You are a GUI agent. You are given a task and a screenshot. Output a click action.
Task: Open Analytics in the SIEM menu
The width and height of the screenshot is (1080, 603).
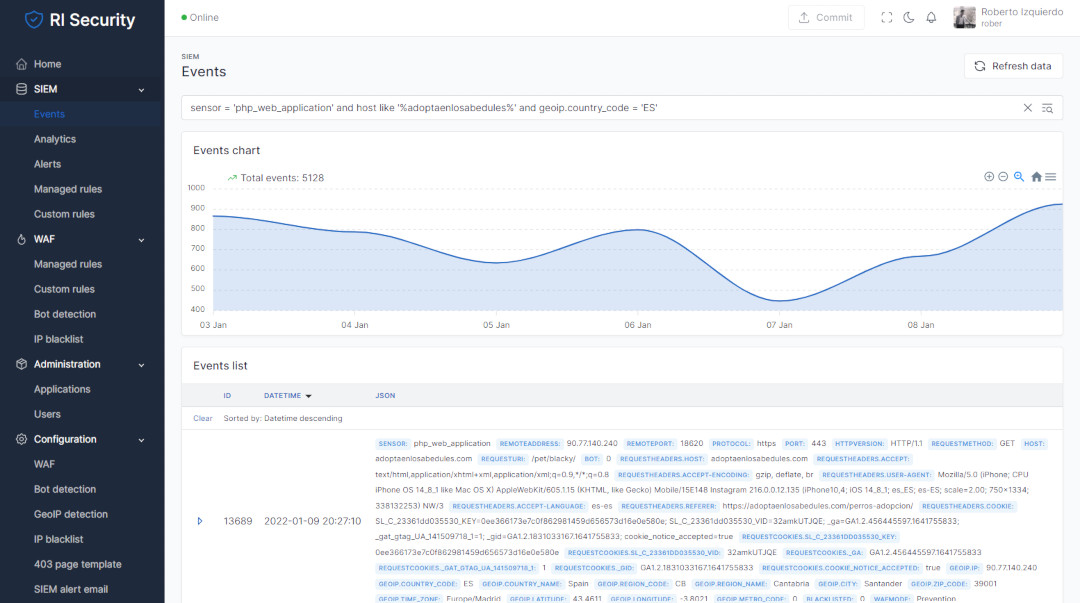click(55, 139)
